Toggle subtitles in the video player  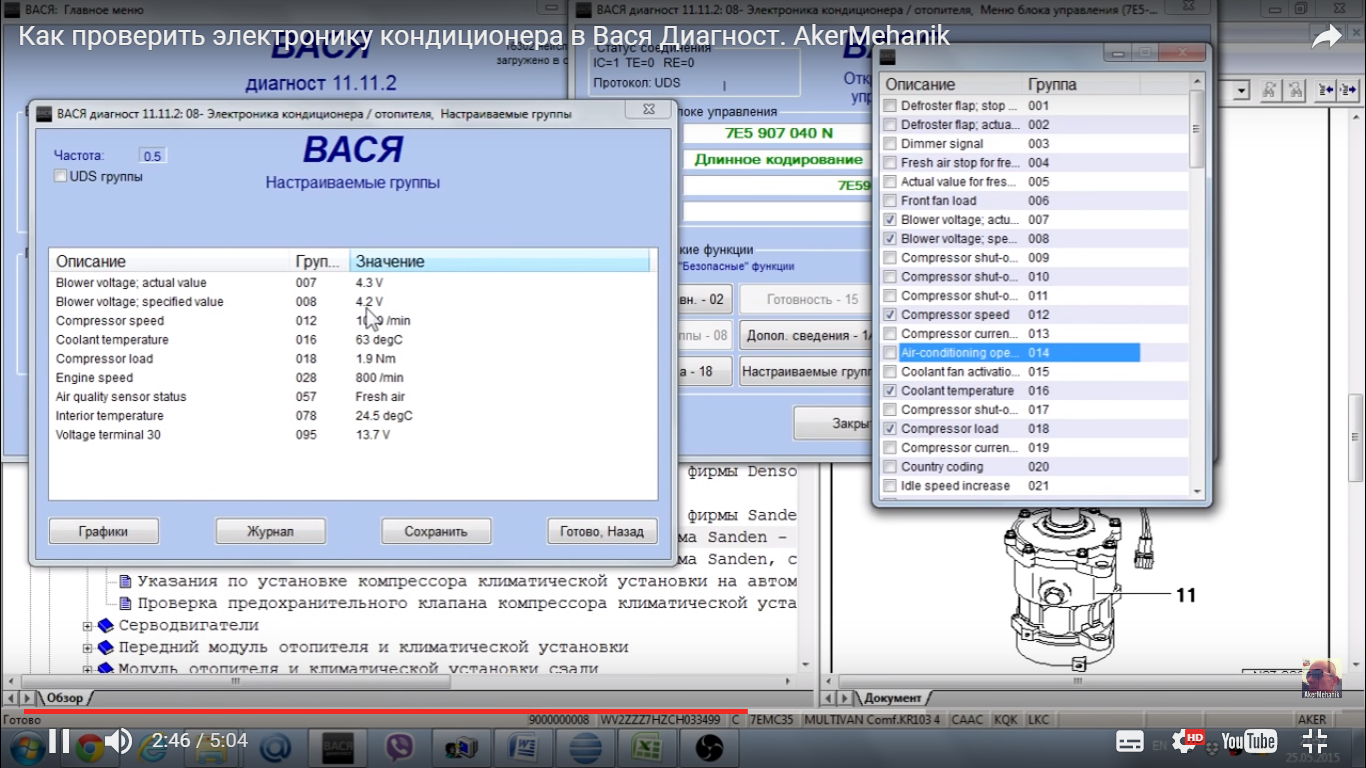click(1129, 741)
